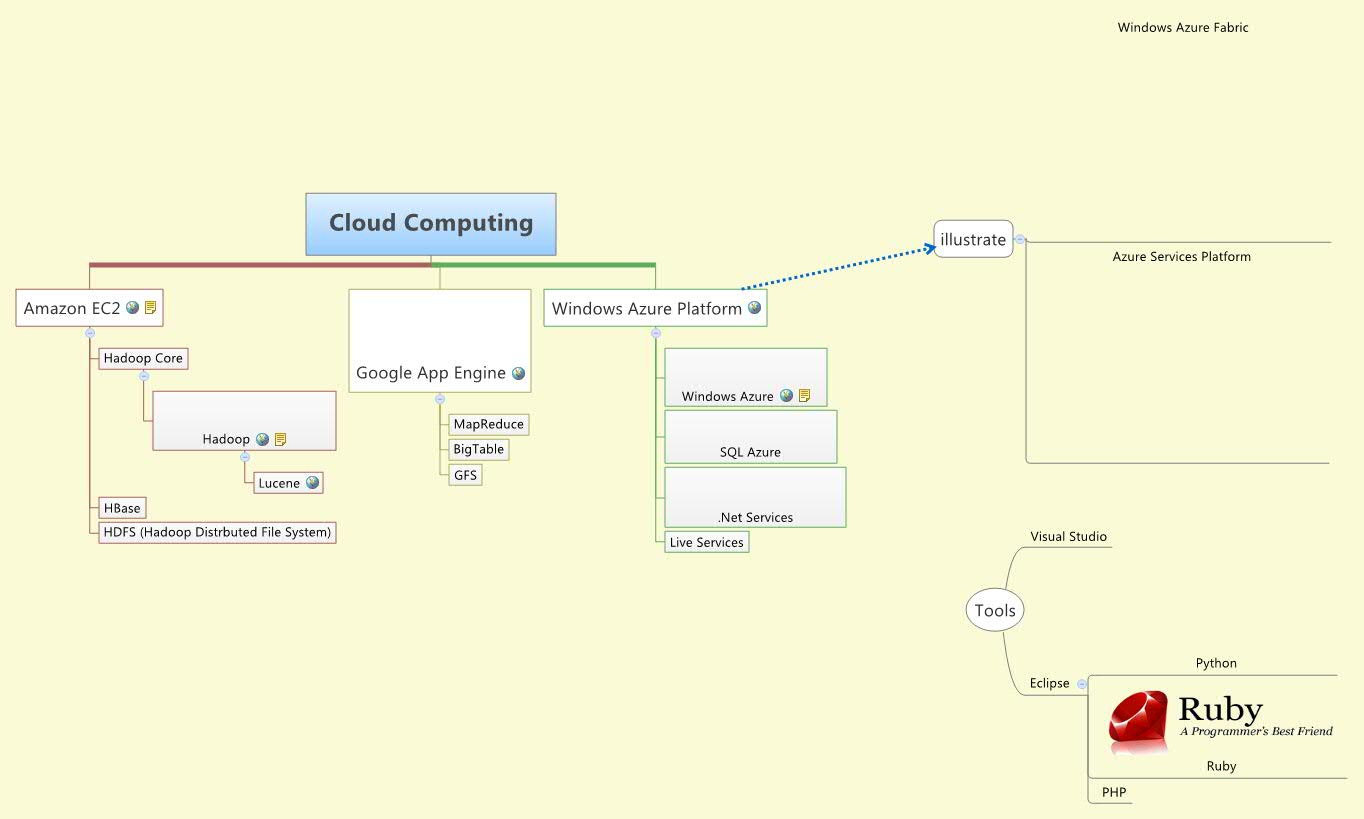The height and width of the screenshot is (819, 1364).
Task: Collapse the illustrate node's branch toggle
Action: [1019, 239]
